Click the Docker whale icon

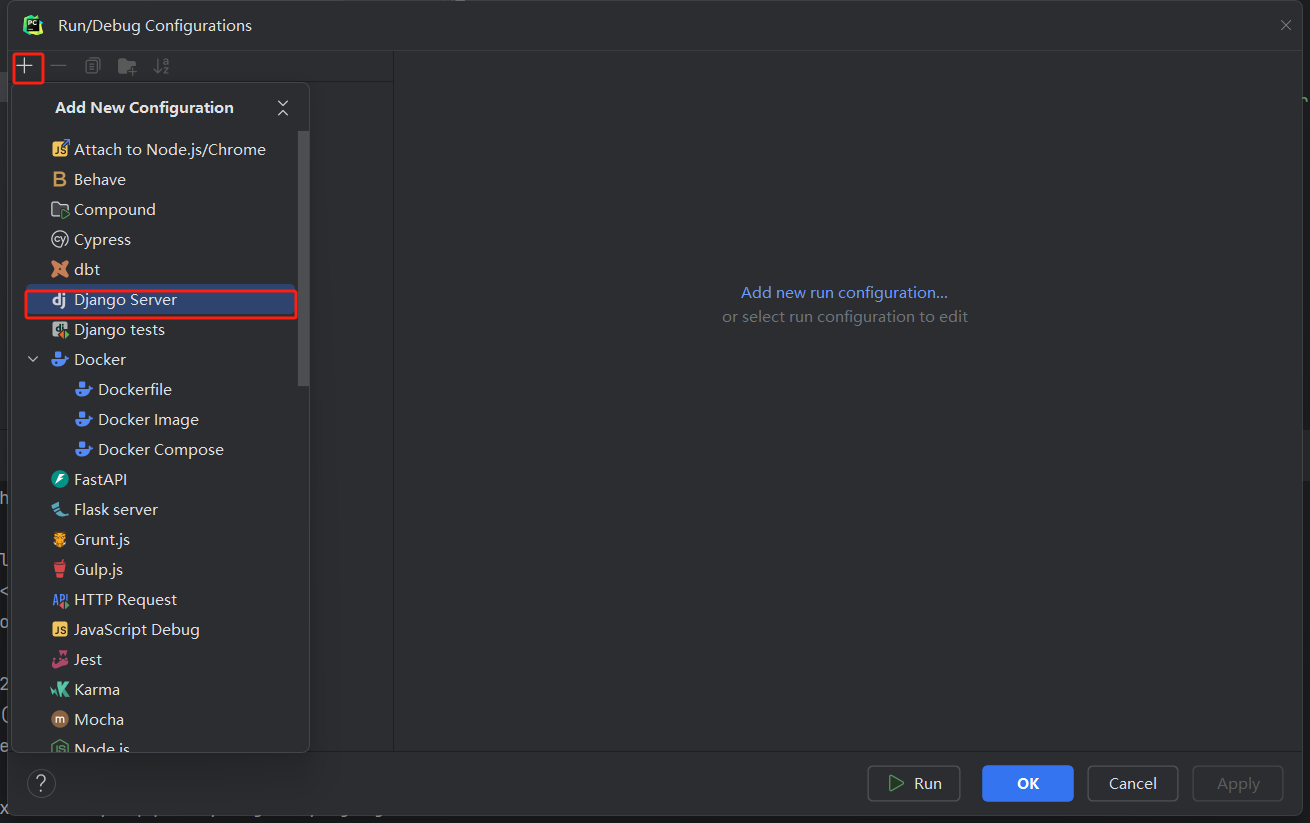point(60,359)
